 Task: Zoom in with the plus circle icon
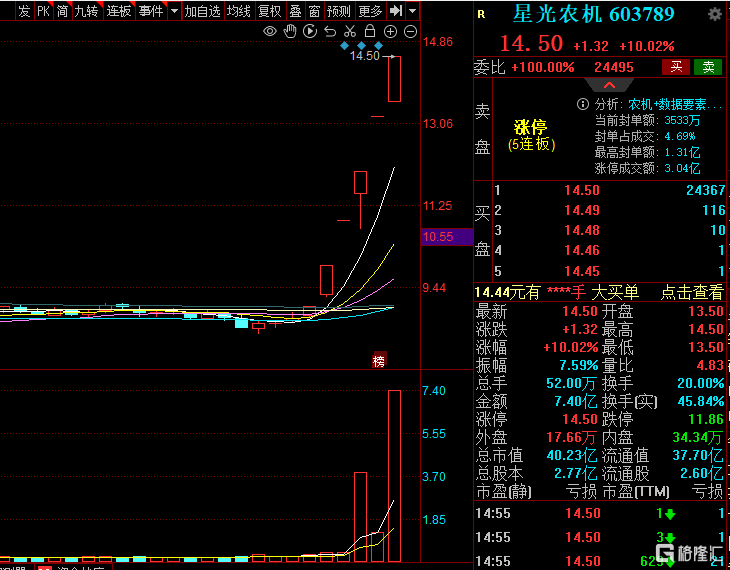pos(390,32)
